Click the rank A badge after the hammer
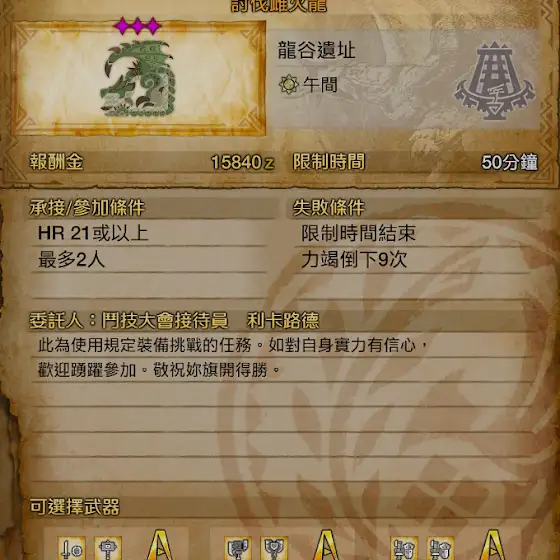The height and width of the screenshot is (560, 560). [160, 545]
